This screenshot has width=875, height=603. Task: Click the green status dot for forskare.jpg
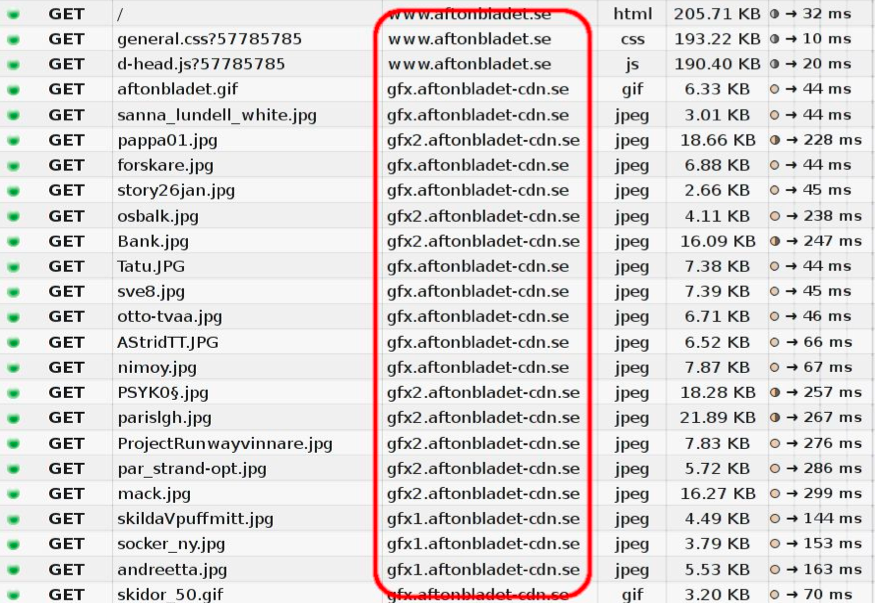tap(13, 166)
